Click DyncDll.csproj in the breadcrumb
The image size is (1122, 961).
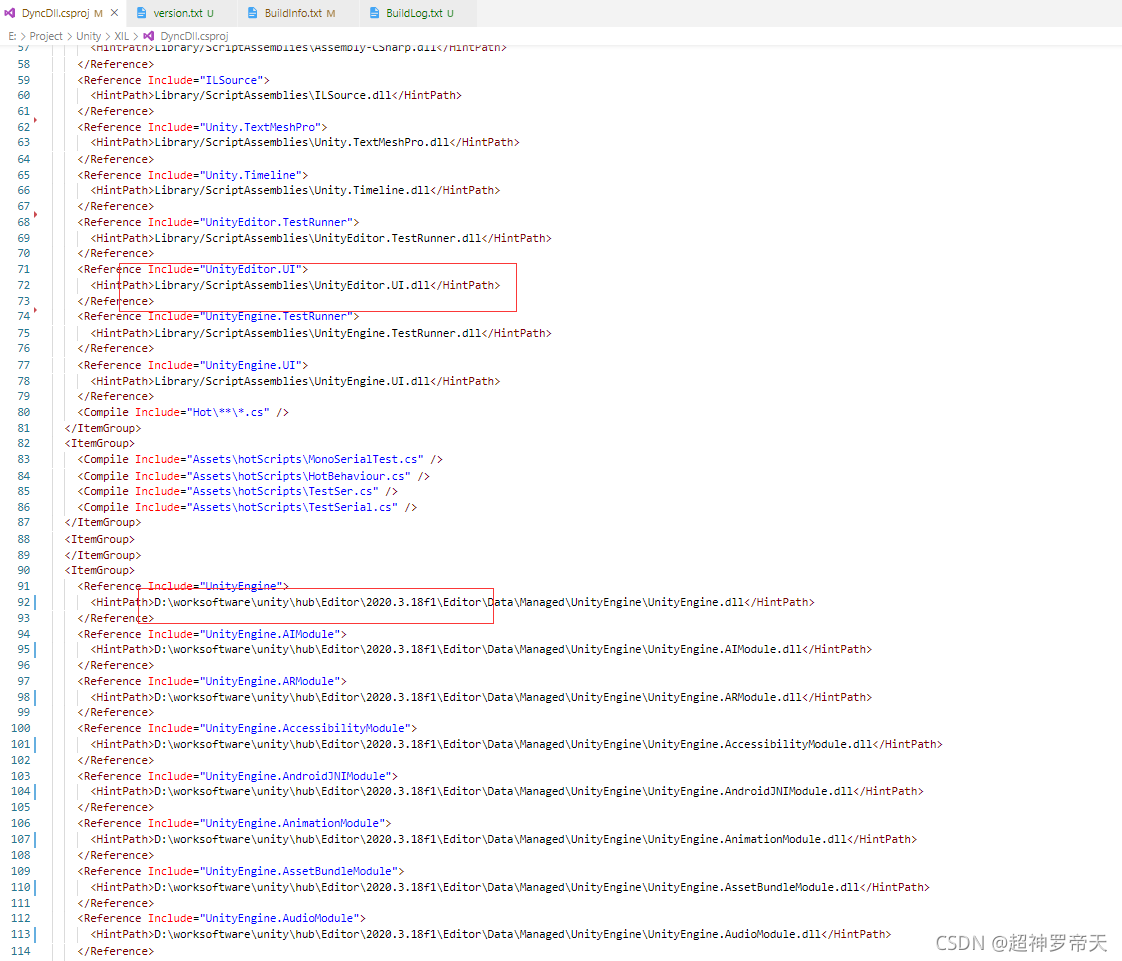194,36
